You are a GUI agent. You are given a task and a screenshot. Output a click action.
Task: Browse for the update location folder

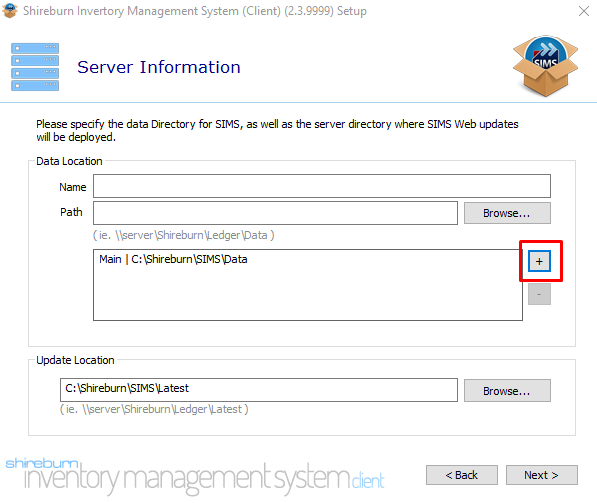(507, 391)
